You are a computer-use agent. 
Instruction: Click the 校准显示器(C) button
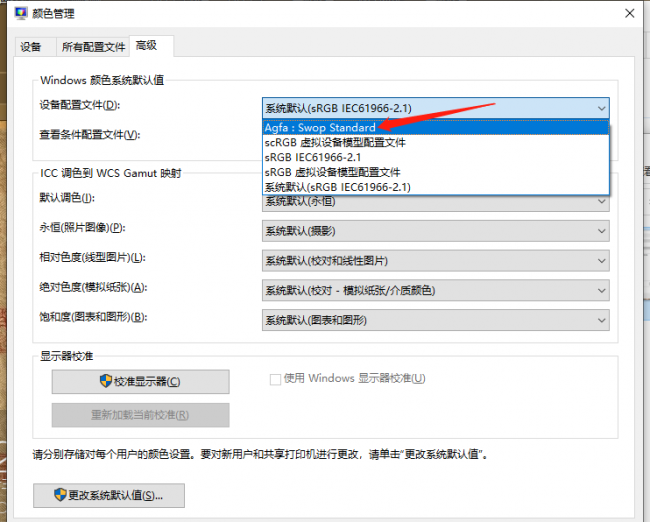(141, 381)
